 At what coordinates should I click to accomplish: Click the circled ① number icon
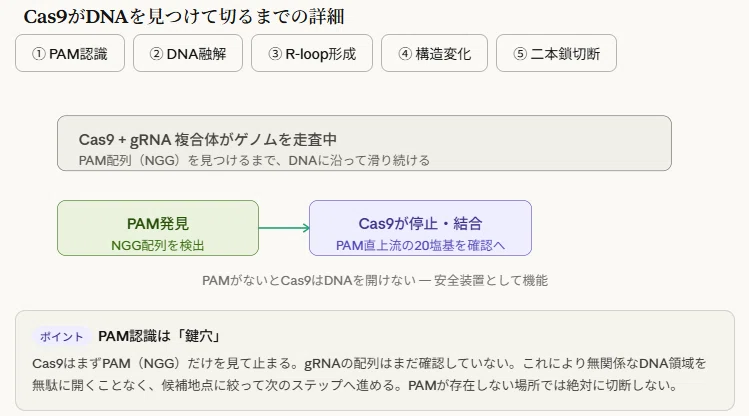point(39,53)
